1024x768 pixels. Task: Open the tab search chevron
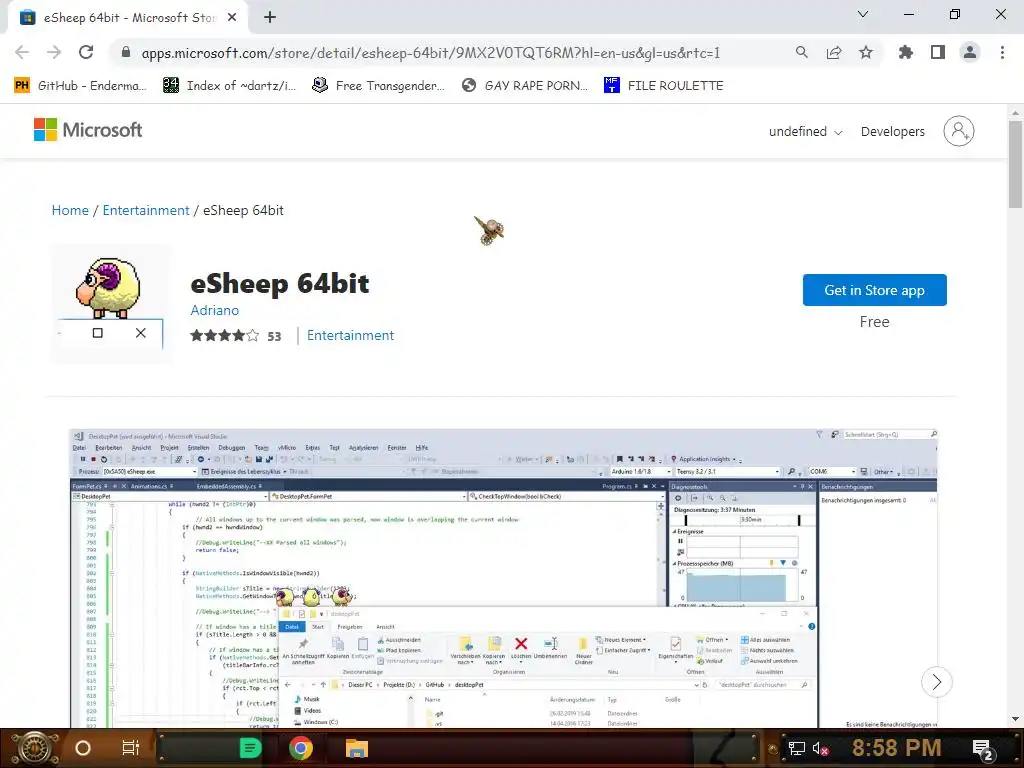point(863,14)
